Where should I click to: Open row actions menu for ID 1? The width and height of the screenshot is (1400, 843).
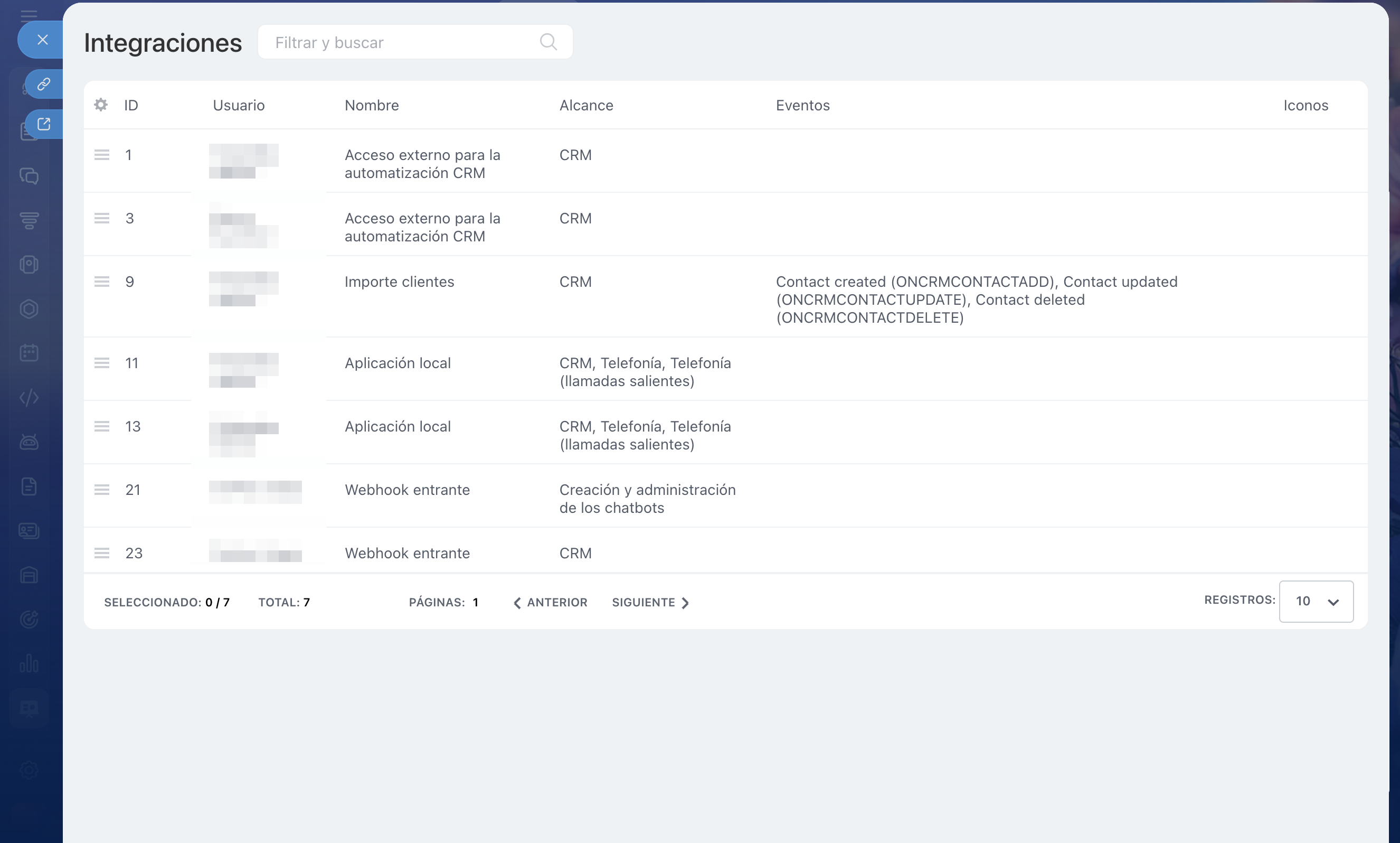click(x=102, y=155)
